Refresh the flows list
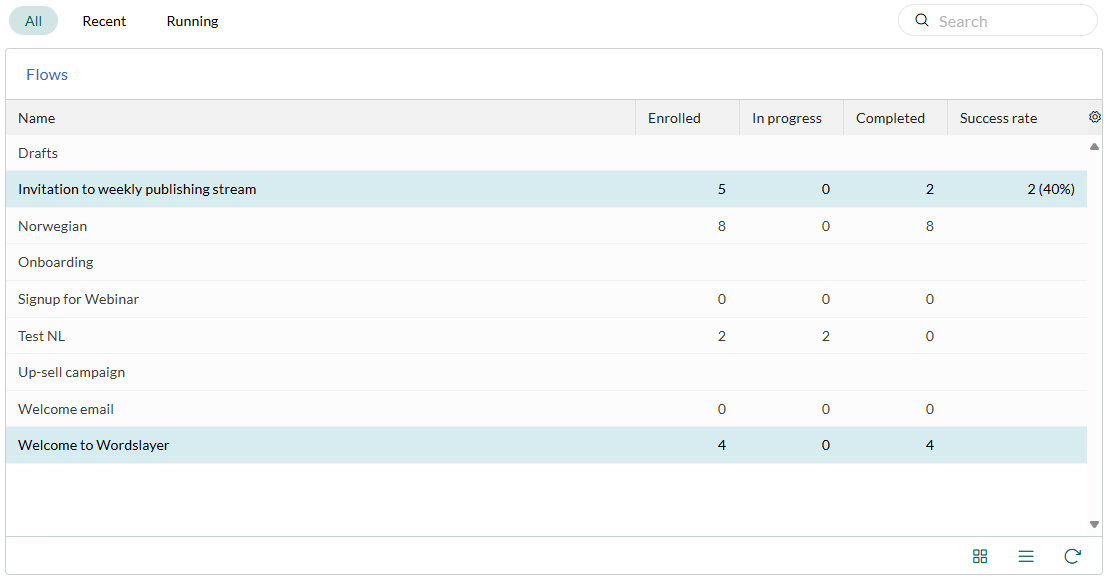1108x581 pixels. click(1072, 556)
